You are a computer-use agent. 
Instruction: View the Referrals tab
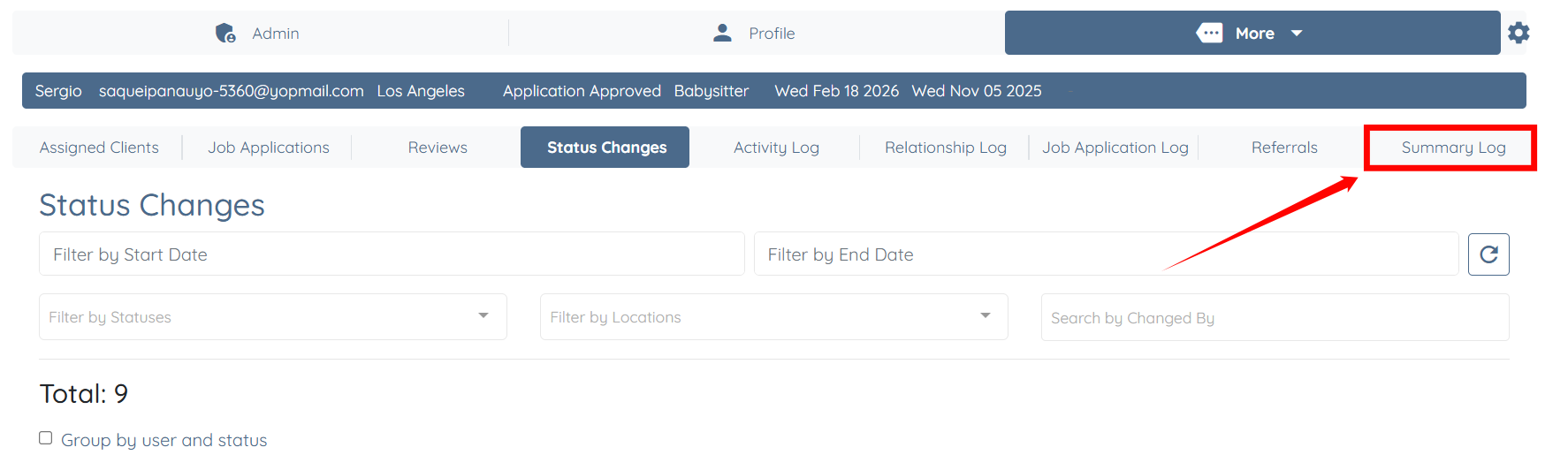coord(1283,148)
